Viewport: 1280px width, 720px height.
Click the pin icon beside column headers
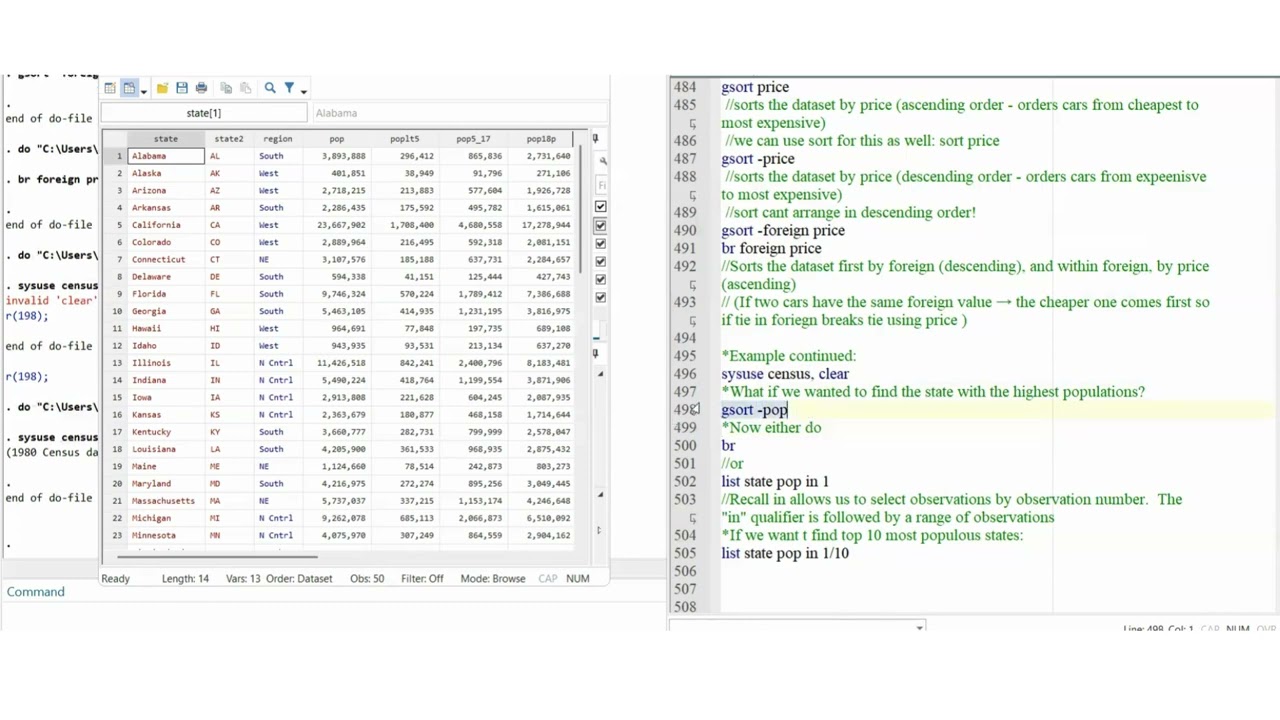pyautogui.click(x=595, y=138)
